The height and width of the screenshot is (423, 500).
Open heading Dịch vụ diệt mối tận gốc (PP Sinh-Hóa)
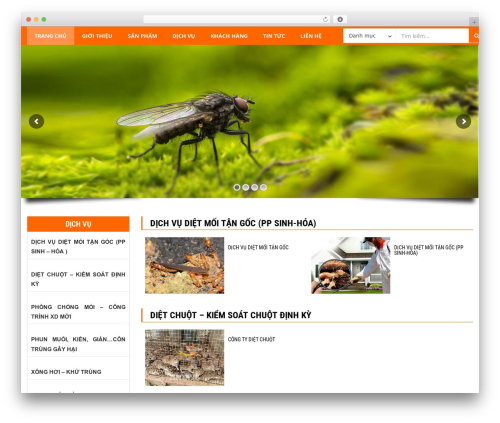pos(233,223)
